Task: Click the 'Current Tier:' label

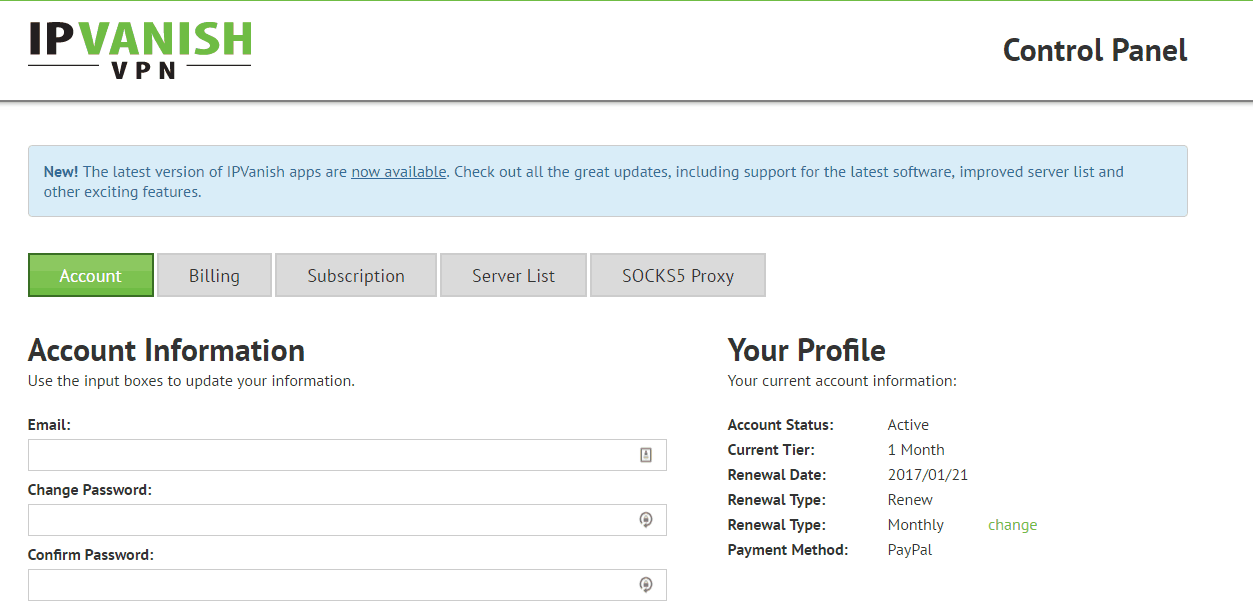Action: pyautogui.click(x=771, y=450)
